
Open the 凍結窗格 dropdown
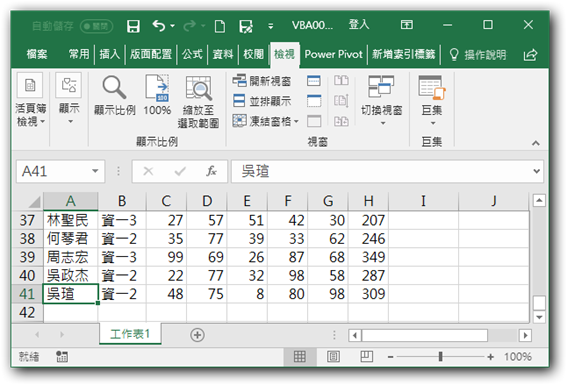pyautogui.click(x=265, y=121)
